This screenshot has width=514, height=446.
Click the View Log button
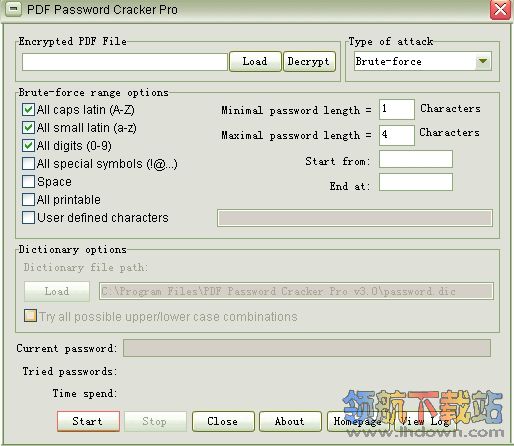425,421
